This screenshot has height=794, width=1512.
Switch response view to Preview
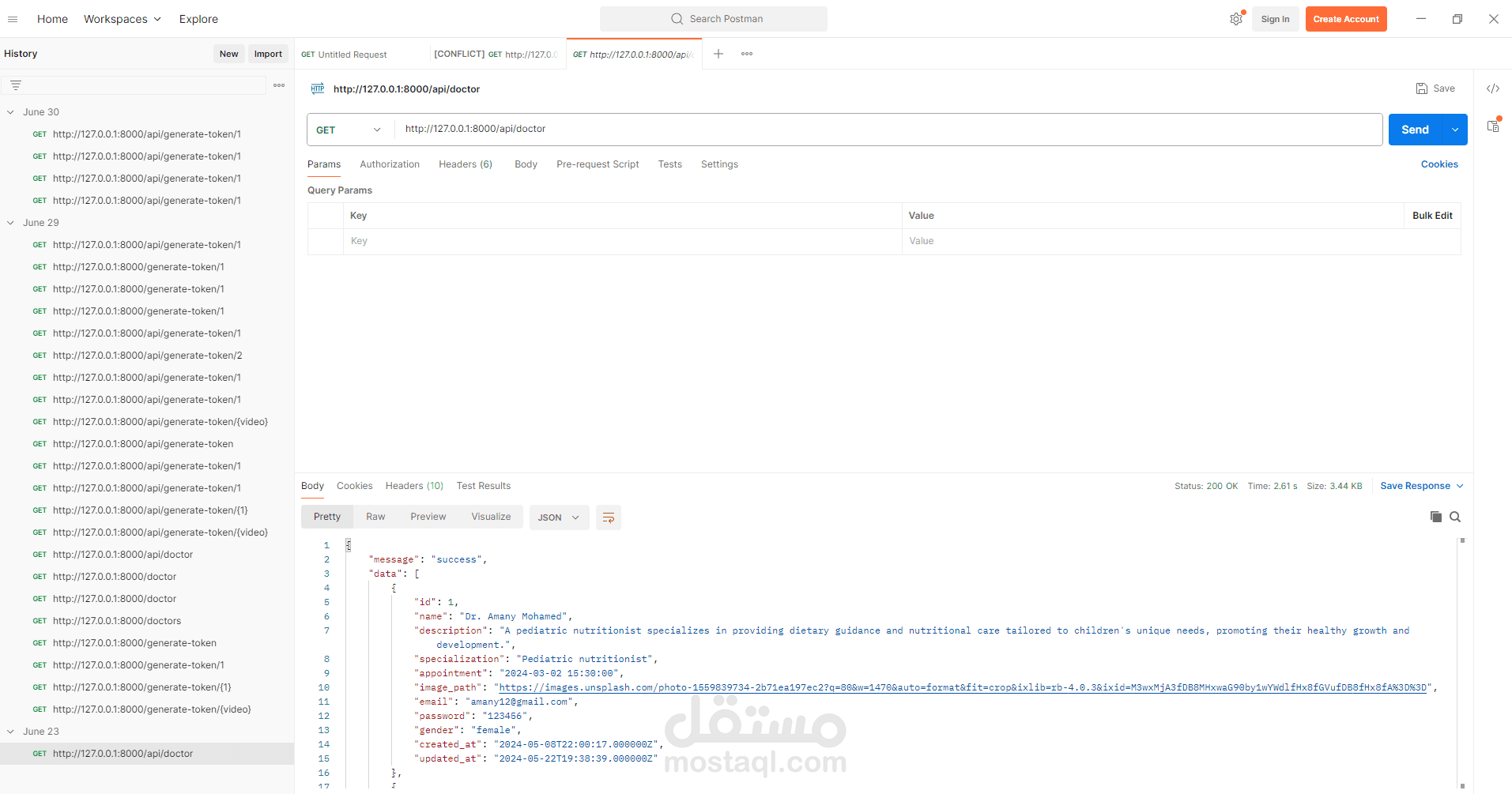pyautogui.click(x=428, y=517)
